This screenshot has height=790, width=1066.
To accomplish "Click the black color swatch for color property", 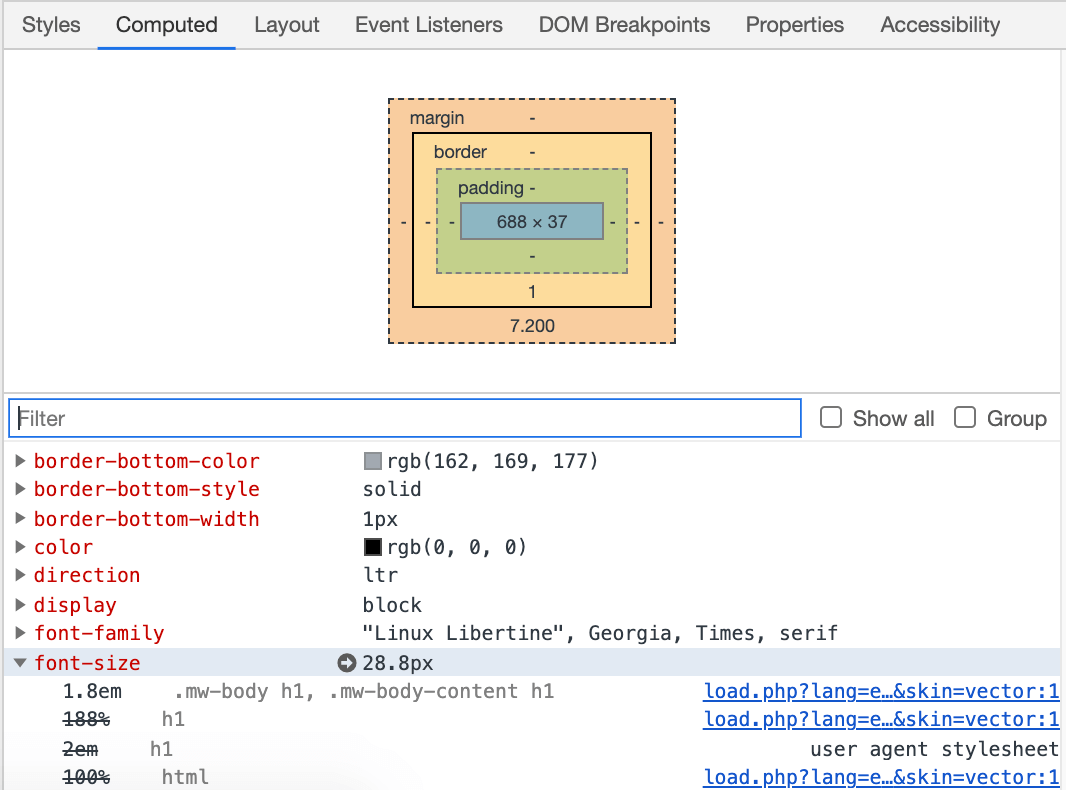I will (x=373, y=547).
